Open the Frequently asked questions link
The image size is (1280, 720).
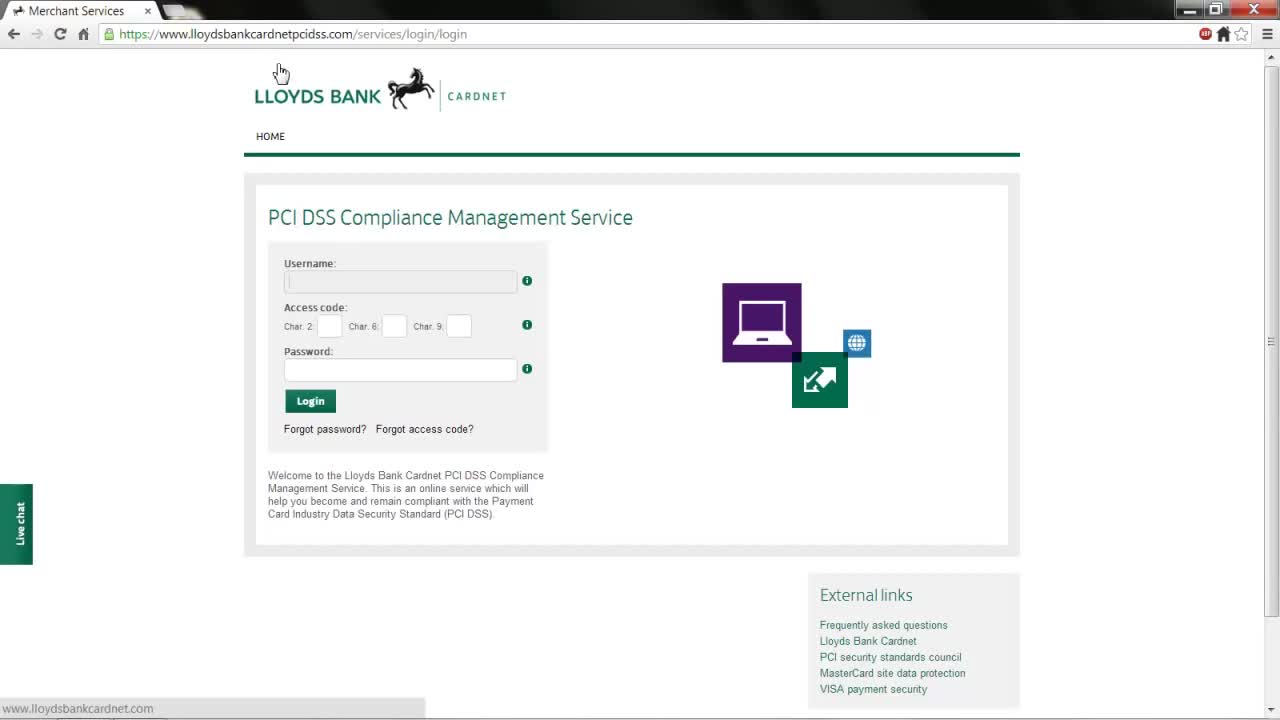click(x=883, y=625)
